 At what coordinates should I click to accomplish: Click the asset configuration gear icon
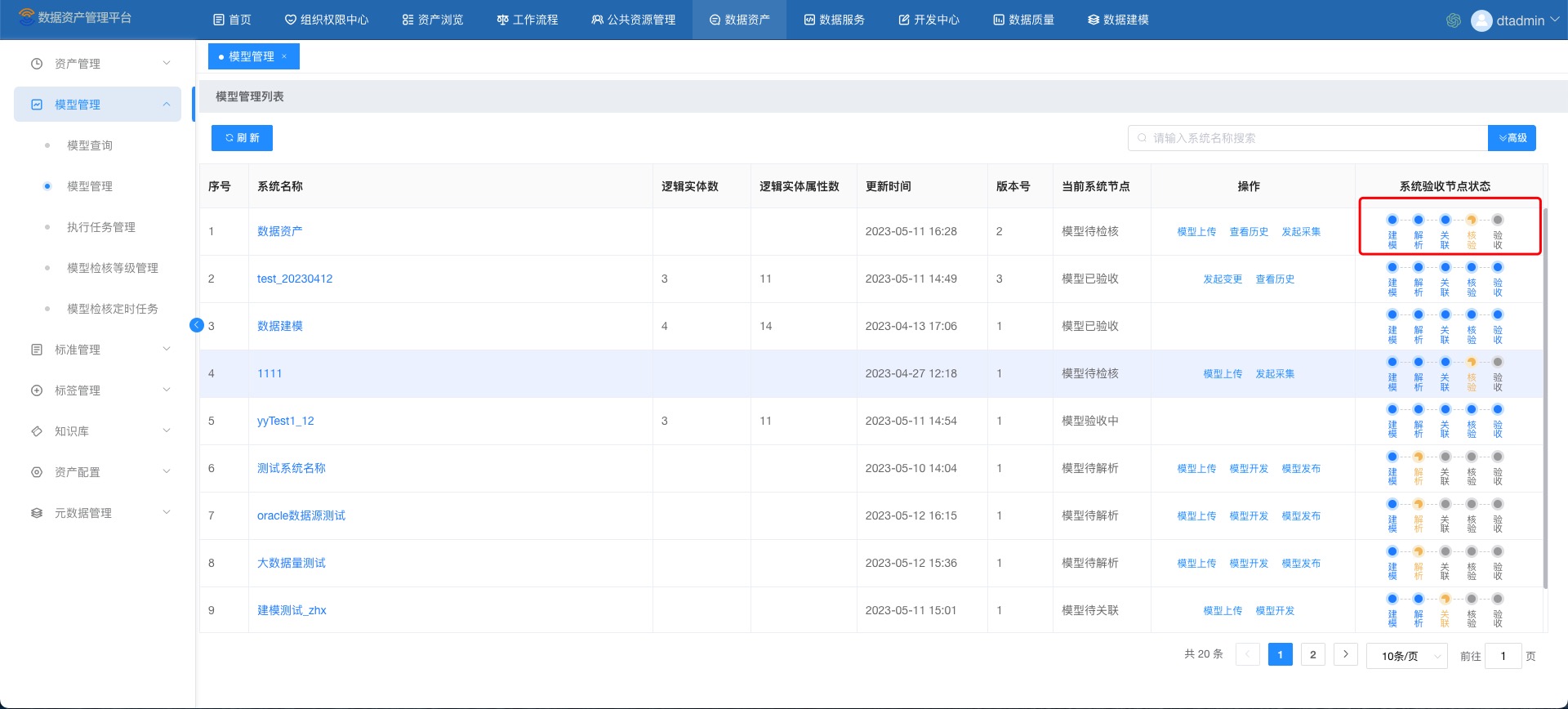coord(37,472)
